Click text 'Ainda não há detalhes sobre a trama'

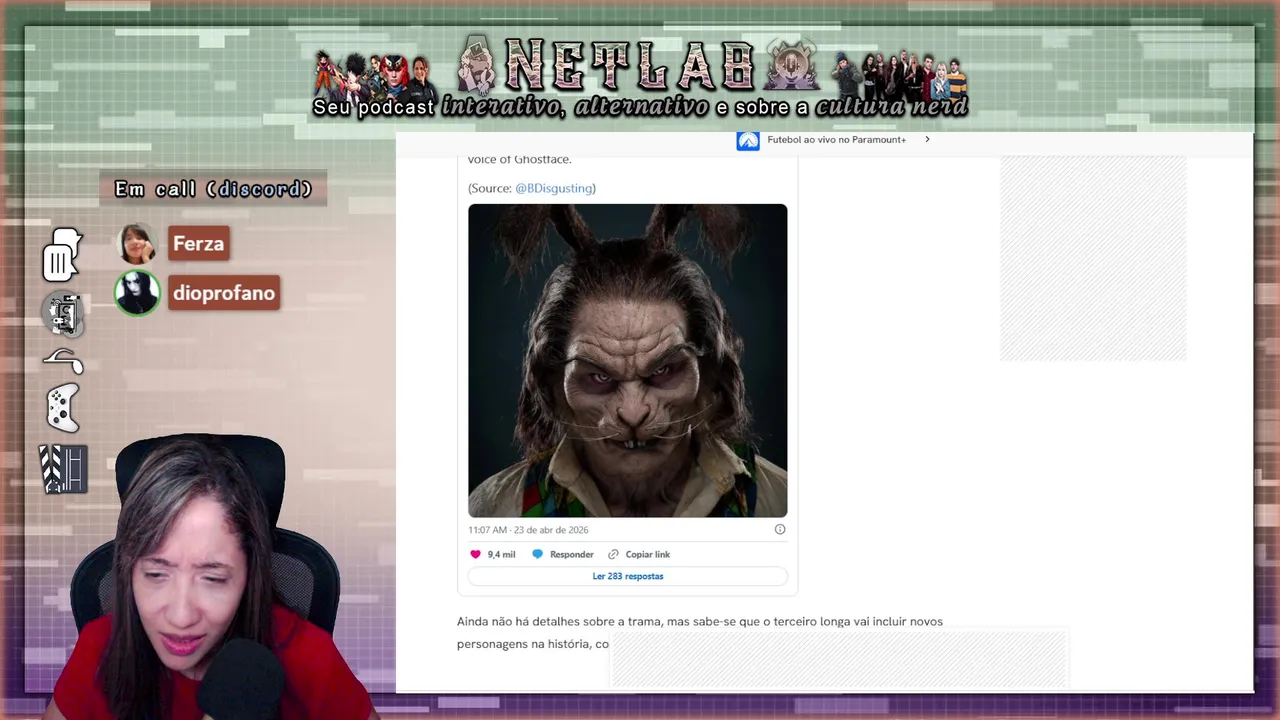[559, 621]
